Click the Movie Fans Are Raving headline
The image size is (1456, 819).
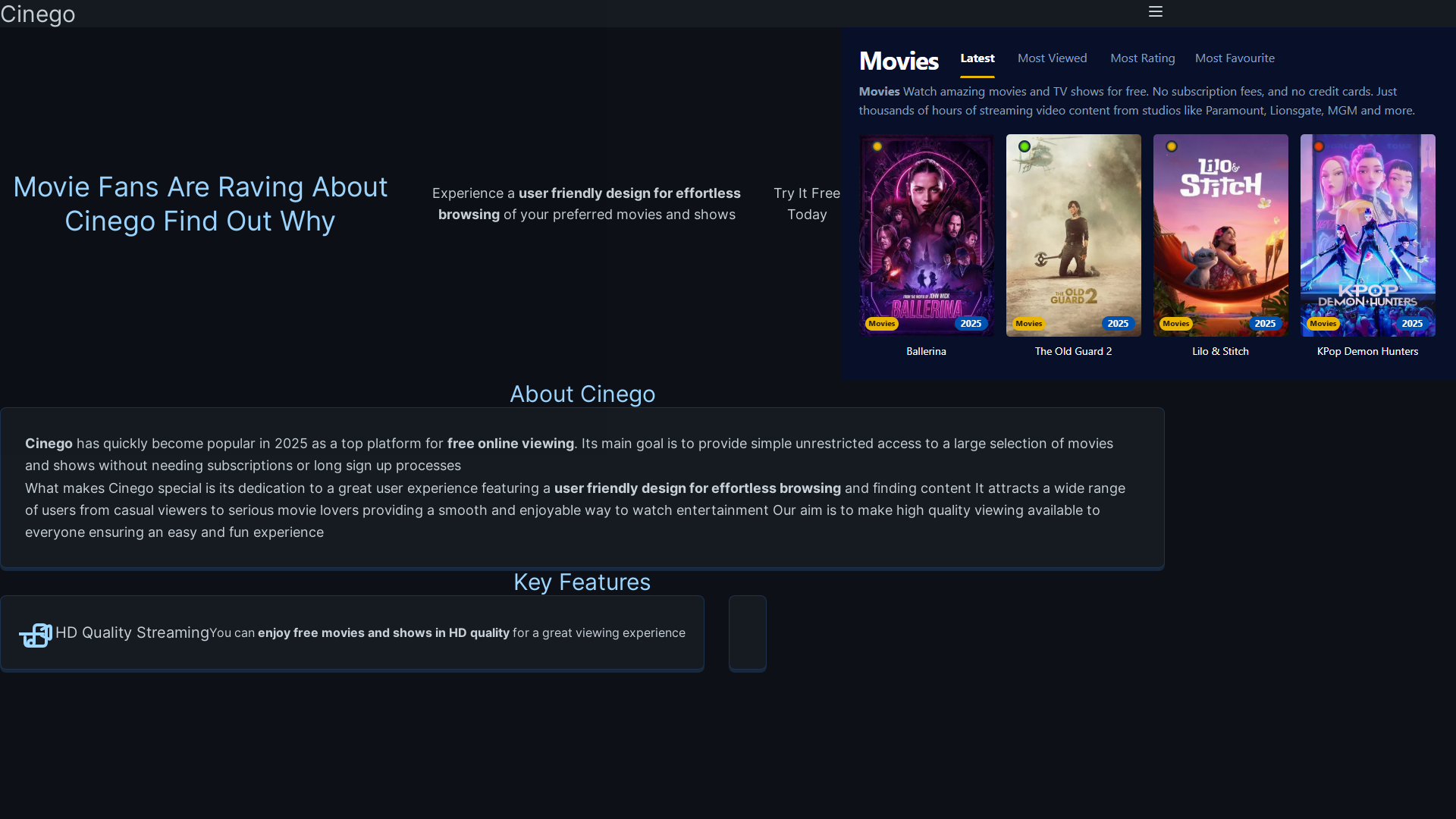pyautogui.click(x=200, y=204)
